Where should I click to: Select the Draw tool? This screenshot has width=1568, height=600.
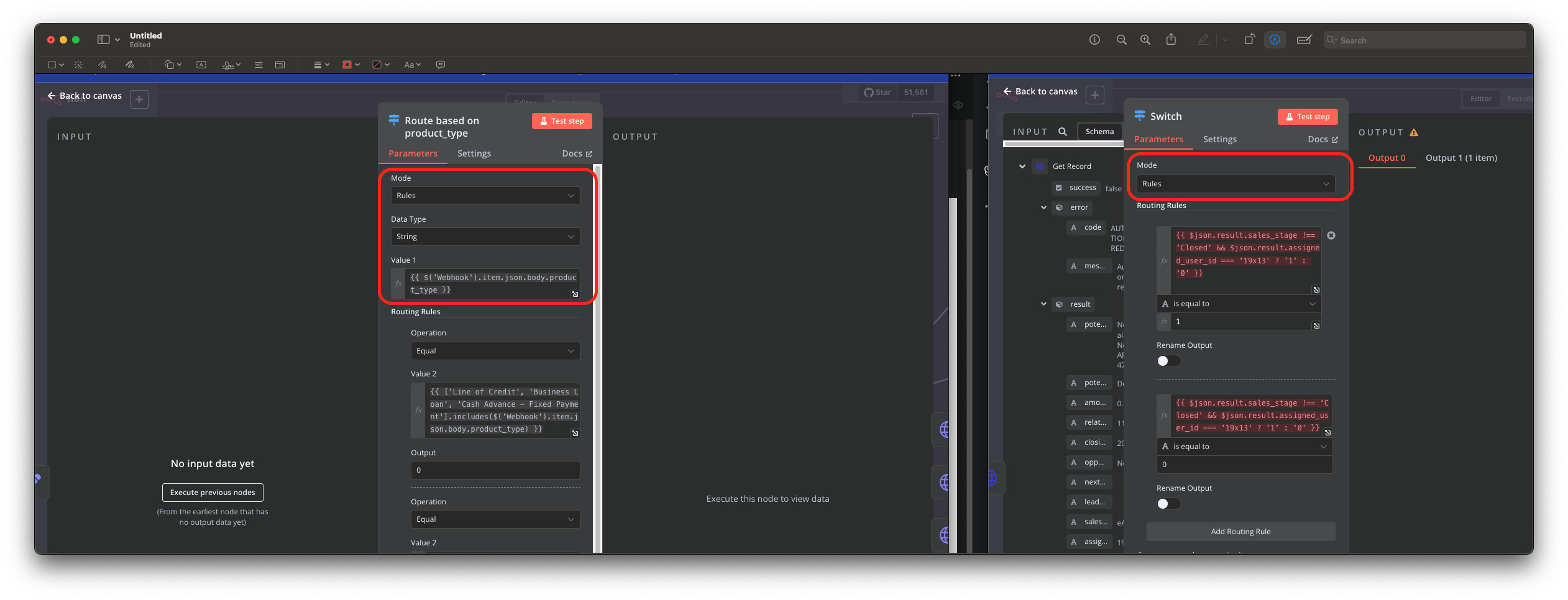(x=129, y=65)
